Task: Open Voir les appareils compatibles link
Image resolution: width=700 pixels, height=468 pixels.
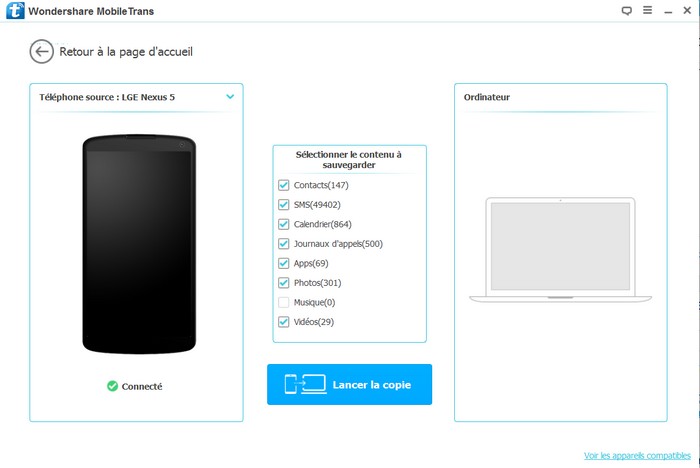Action: [x=637, y=455]
